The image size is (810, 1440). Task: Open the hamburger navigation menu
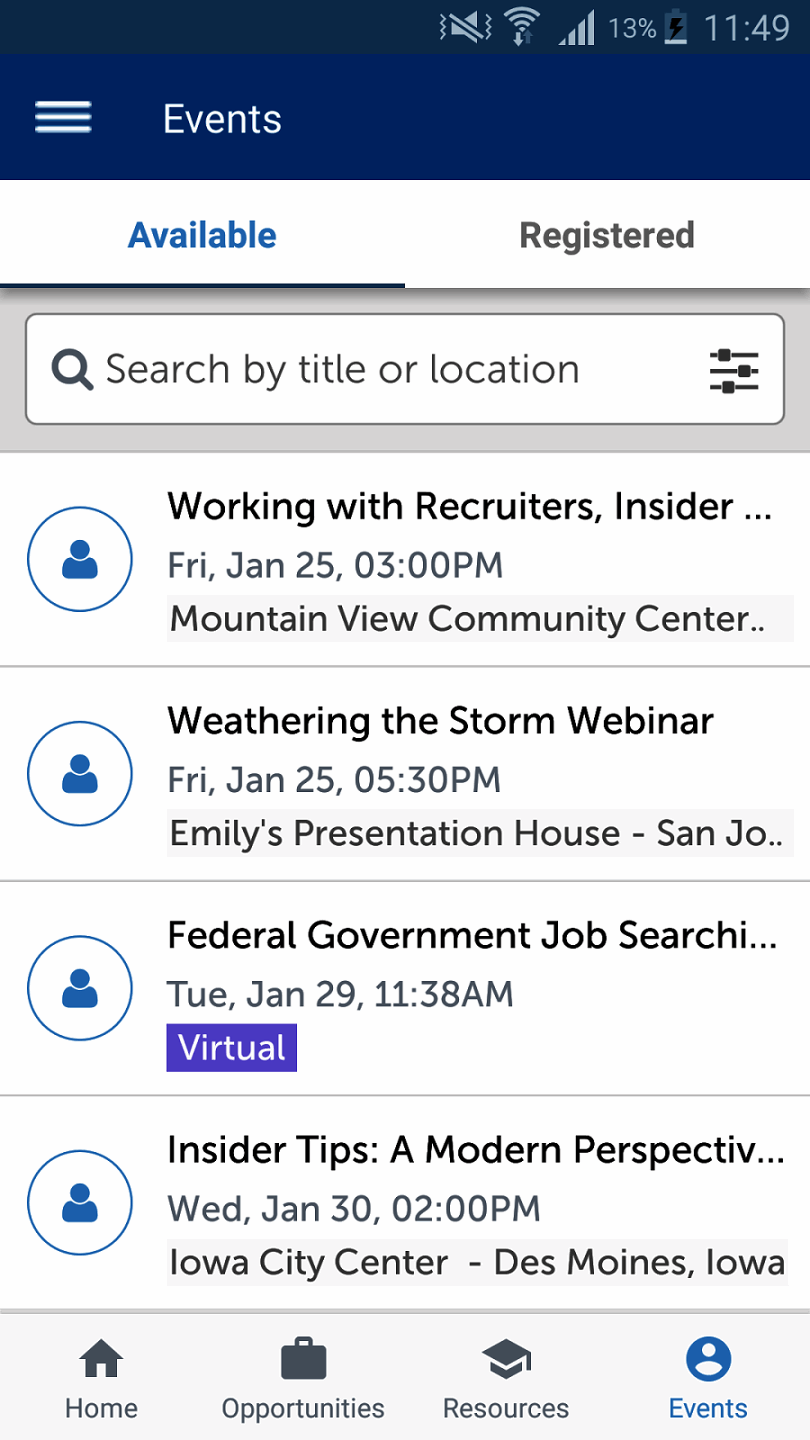(63, 119)
